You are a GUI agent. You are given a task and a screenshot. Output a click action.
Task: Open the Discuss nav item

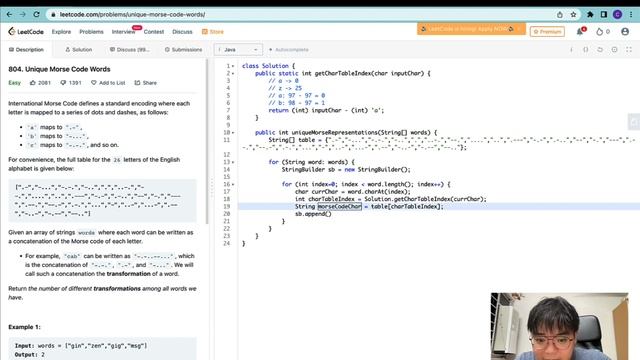pyautogui.click(x=182, y=31)
